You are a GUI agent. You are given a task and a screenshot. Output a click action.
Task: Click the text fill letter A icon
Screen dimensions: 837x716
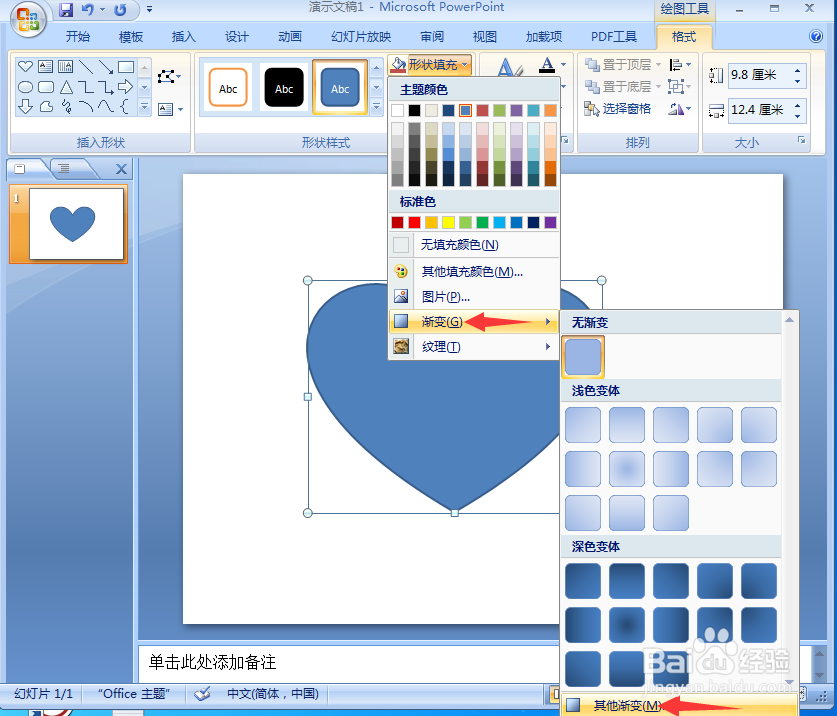pyautogui.click(x=547, y=65)
